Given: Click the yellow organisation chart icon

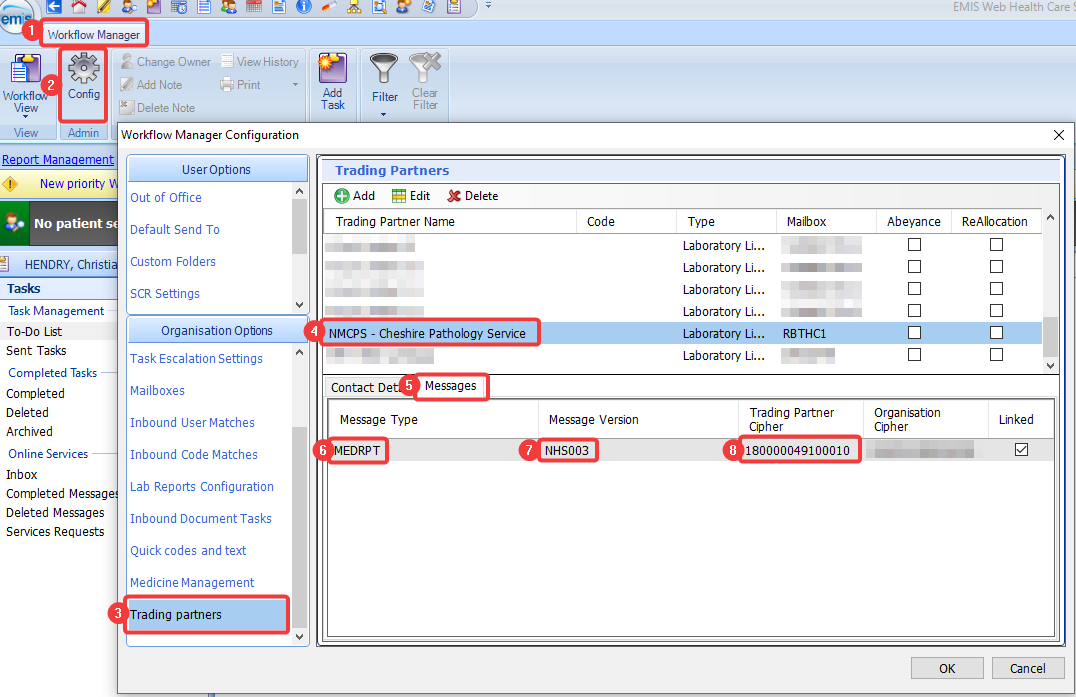Looking at the screenshot, I should pos(354,7).
